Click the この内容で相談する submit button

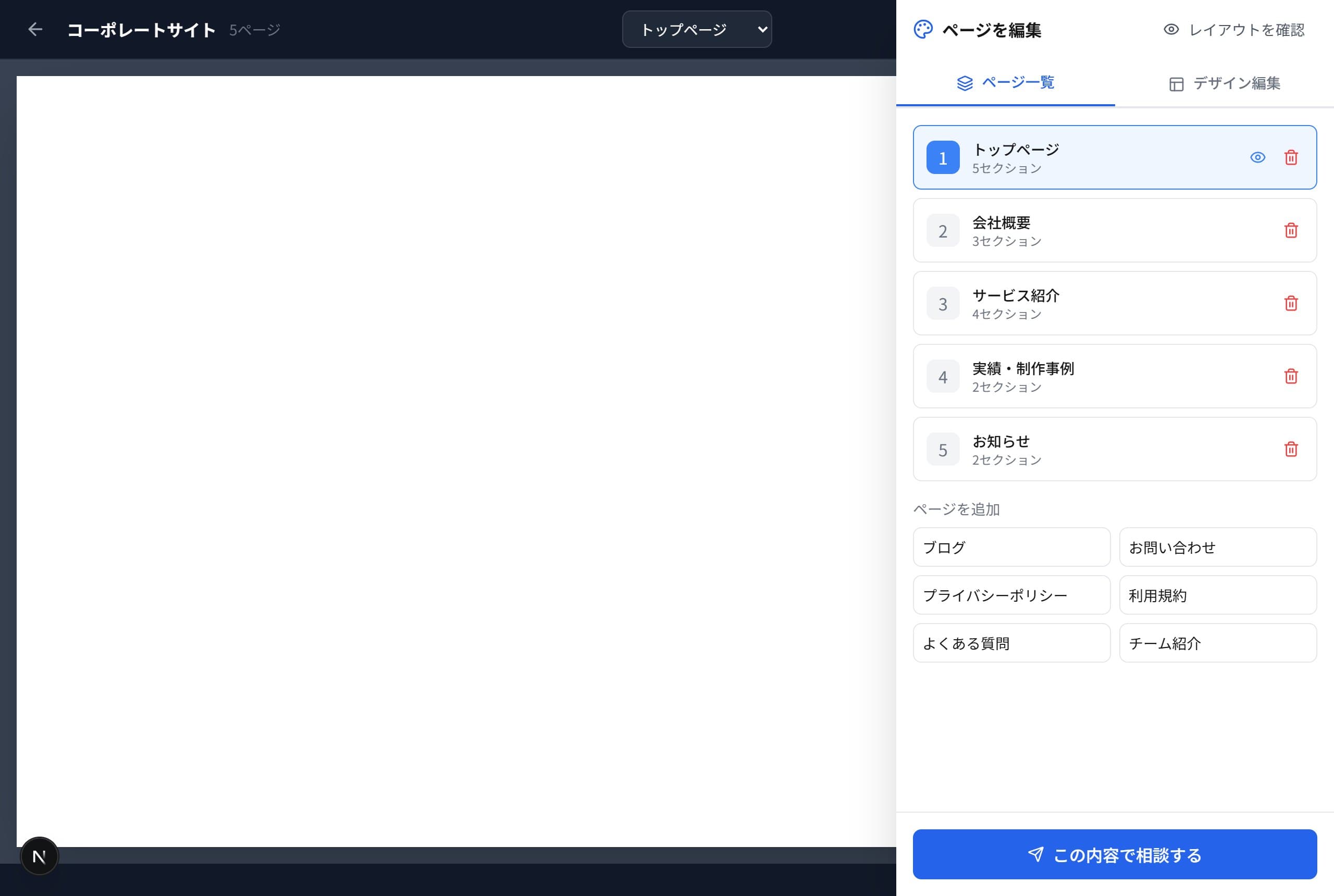(1115, 855)
